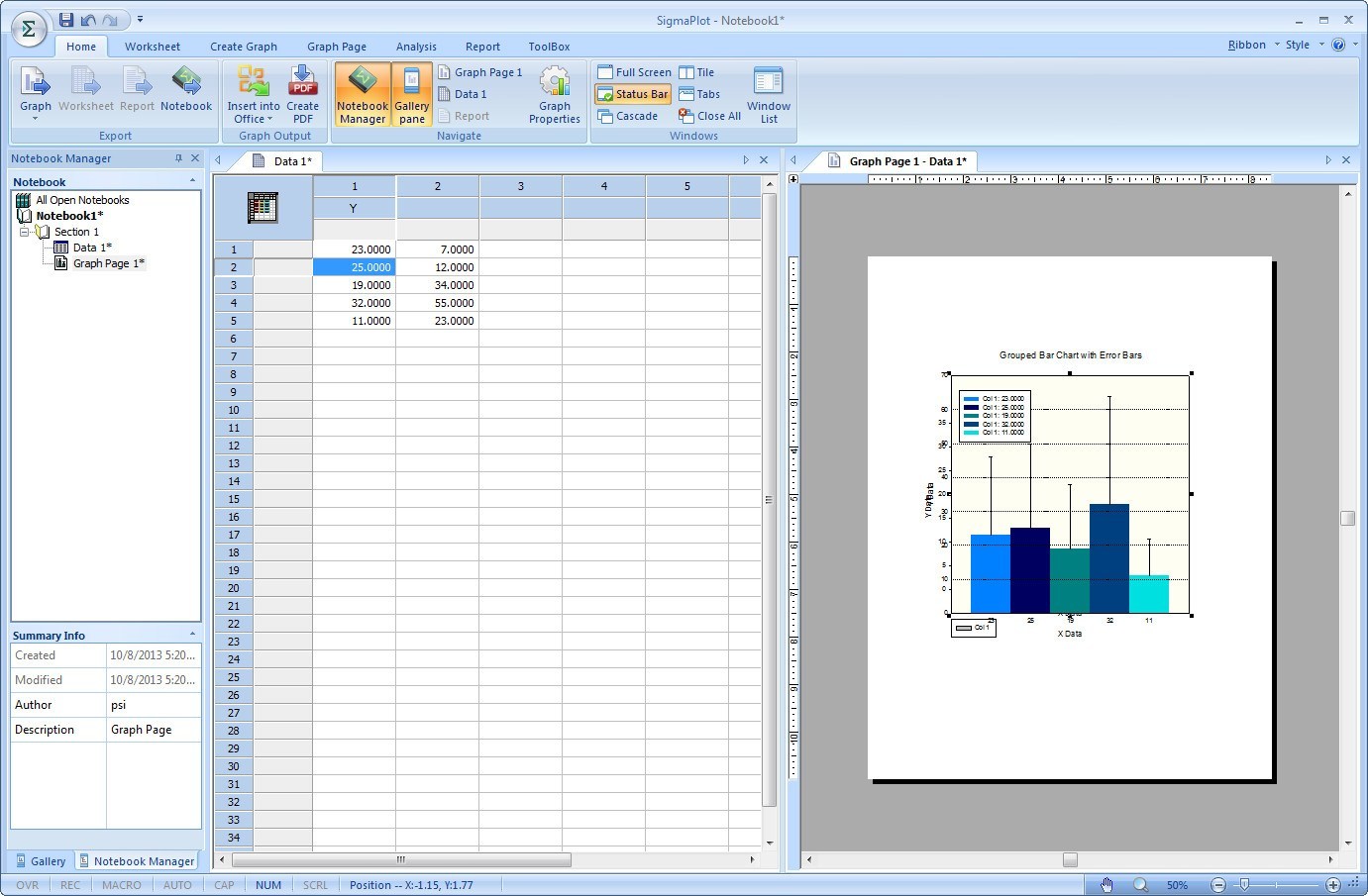The width and height of the screenshot is (1368, 896).
Task: Save the notebook from quick access toolbar
Action: [66, 20]
